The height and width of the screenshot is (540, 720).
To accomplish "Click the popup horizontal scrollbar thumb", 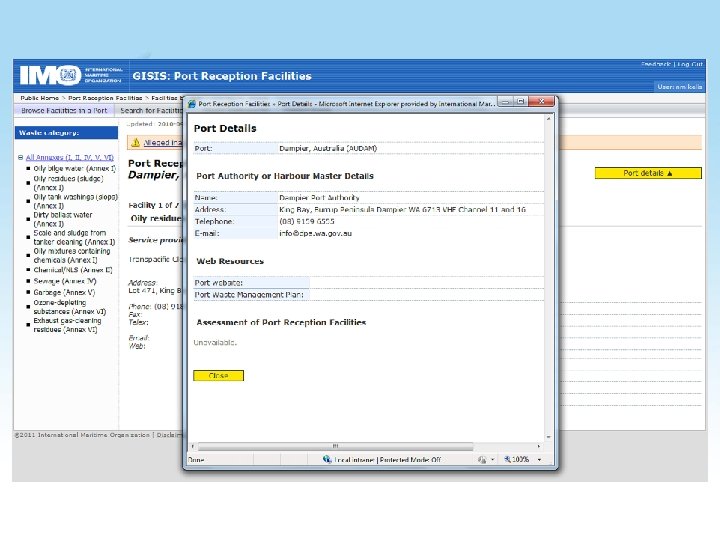I will [335, 446].
